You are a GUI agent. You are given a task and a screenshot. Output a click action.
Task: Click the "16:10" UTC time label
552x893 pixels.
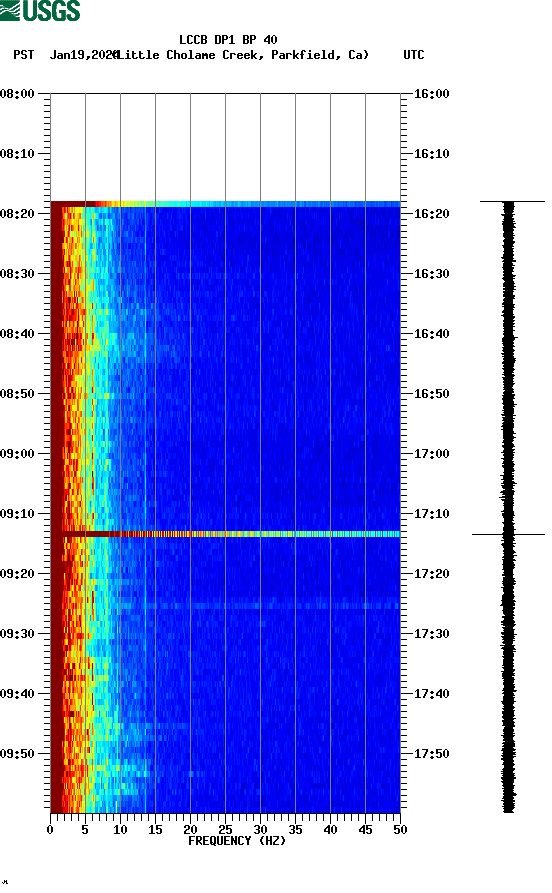pyautogui.click(x=431, y=154)
